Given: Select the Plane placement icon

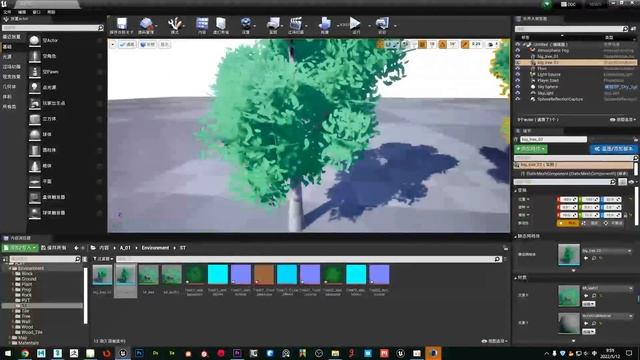Looking at the screenshot, I should point(35,181).
